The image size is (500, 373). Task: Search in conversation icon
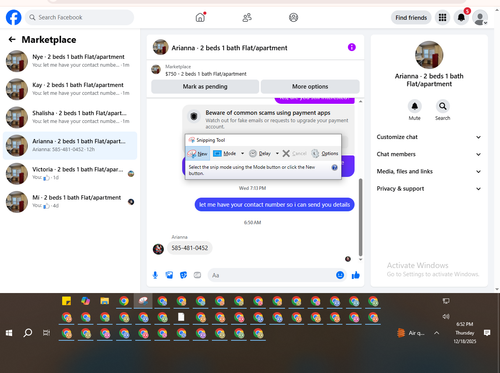pyautogui.click(x=442, y=106)
